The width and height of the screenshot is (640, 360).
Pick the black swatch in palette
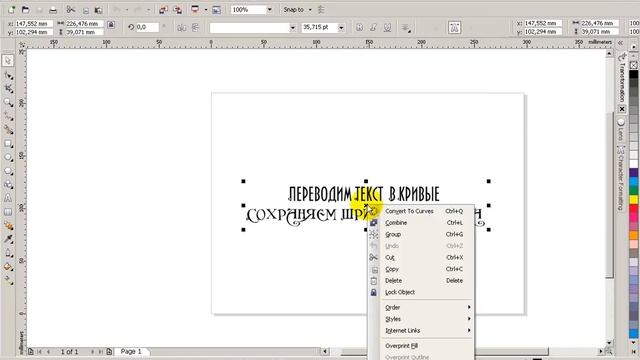(x=633, y=74)
